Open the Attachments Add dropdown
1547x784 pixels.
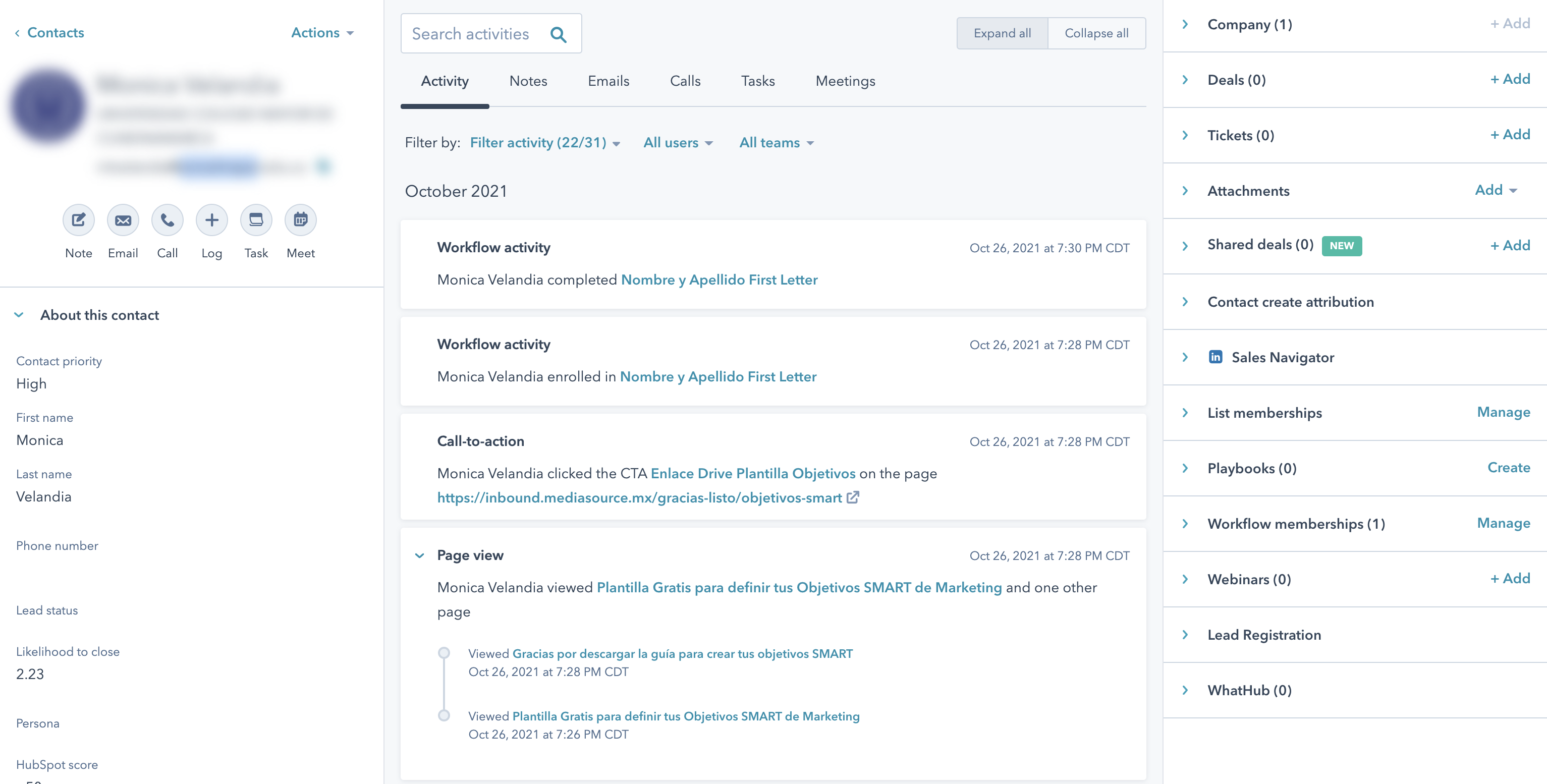tap(1496, 190)
